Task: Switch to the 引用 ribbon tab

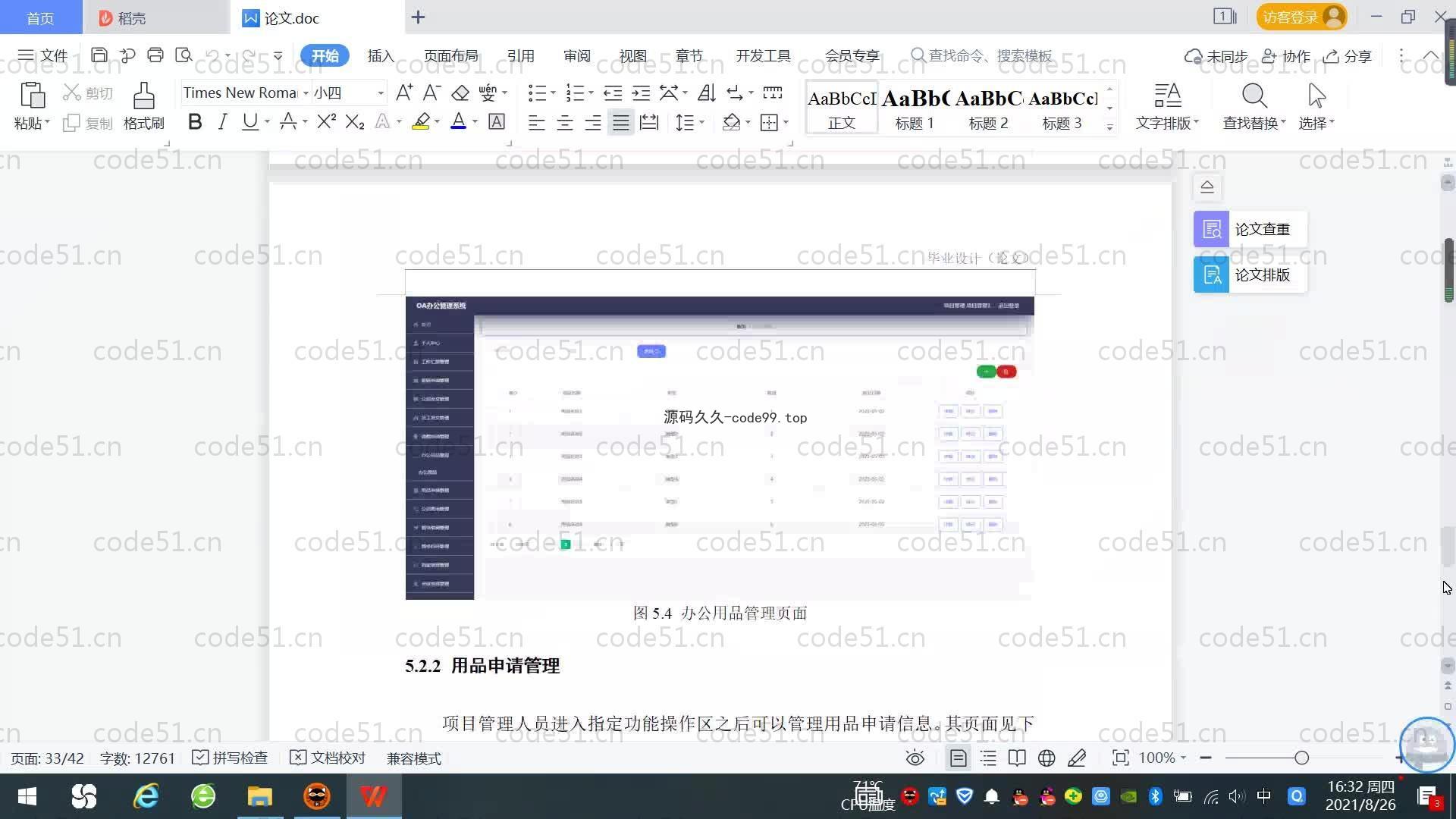Action: pyautogui.click(x=520, y=55)
